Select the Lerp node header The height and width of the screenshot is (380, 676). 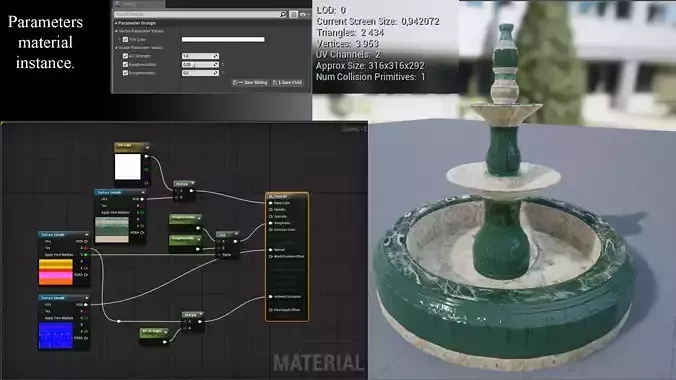(x=227, y=234)
